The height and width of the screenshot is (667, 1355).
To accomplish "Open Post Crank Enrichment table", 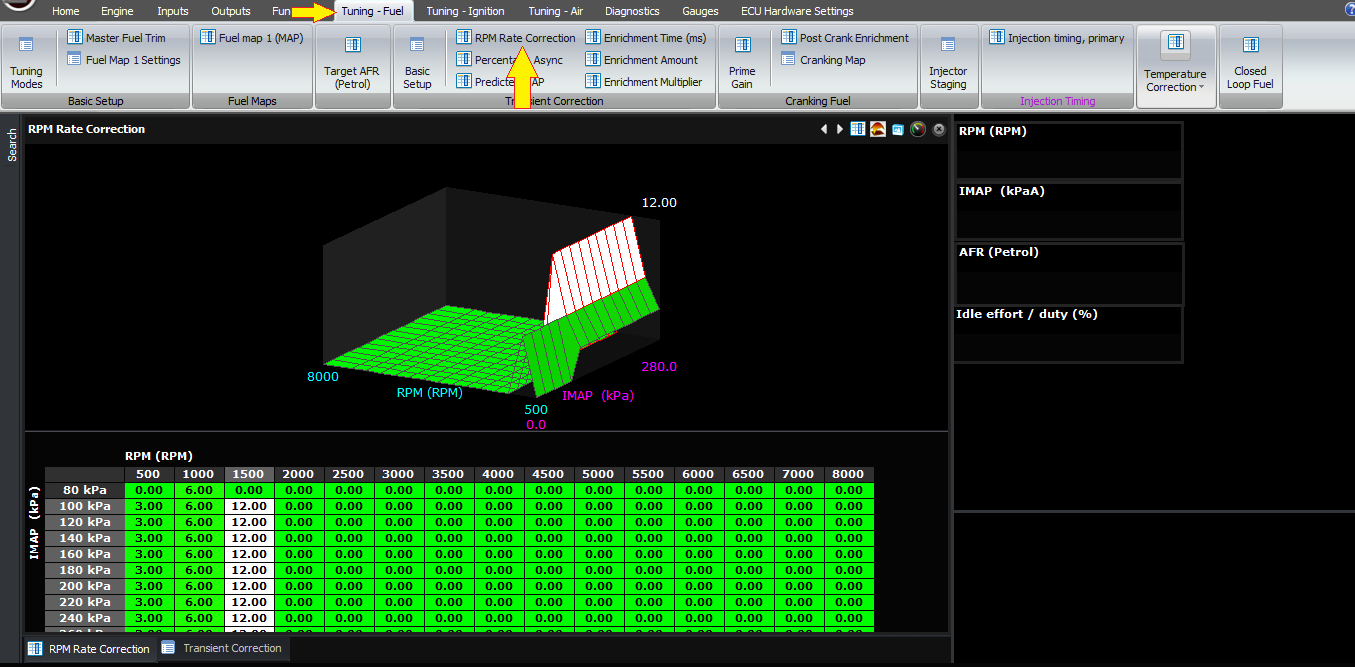I will tap(845, 38).
